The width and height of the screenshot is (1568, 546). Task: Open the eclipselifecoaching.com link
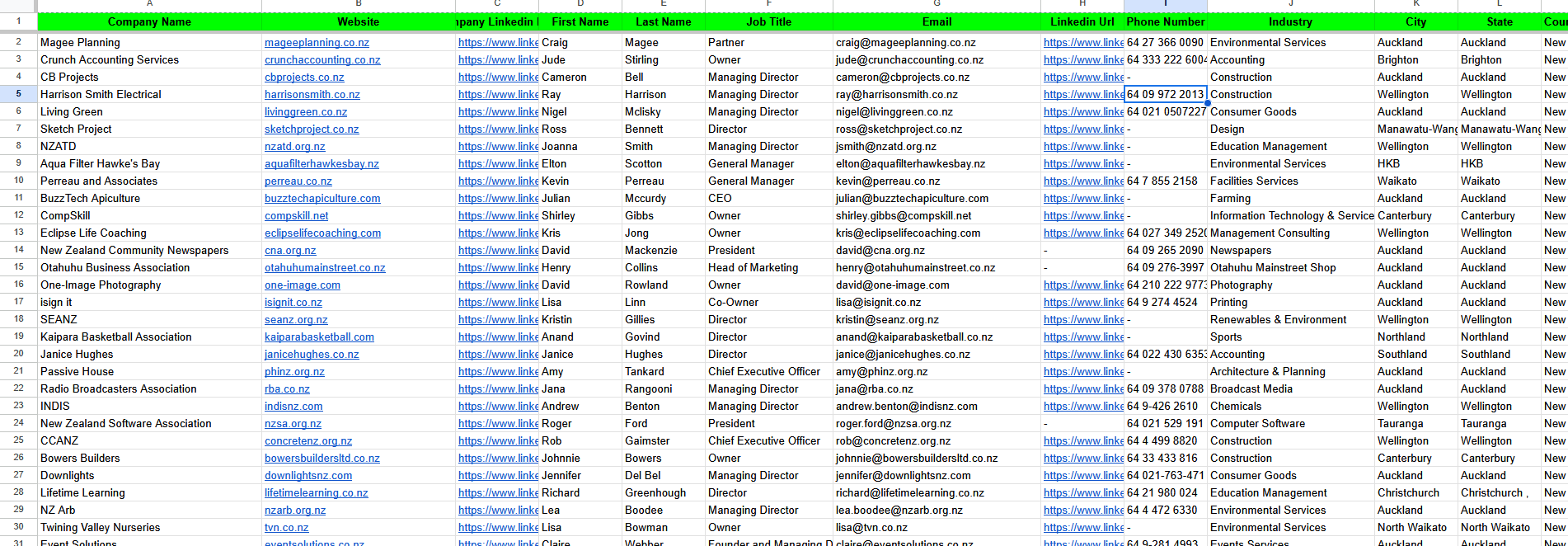click(322, 233)
